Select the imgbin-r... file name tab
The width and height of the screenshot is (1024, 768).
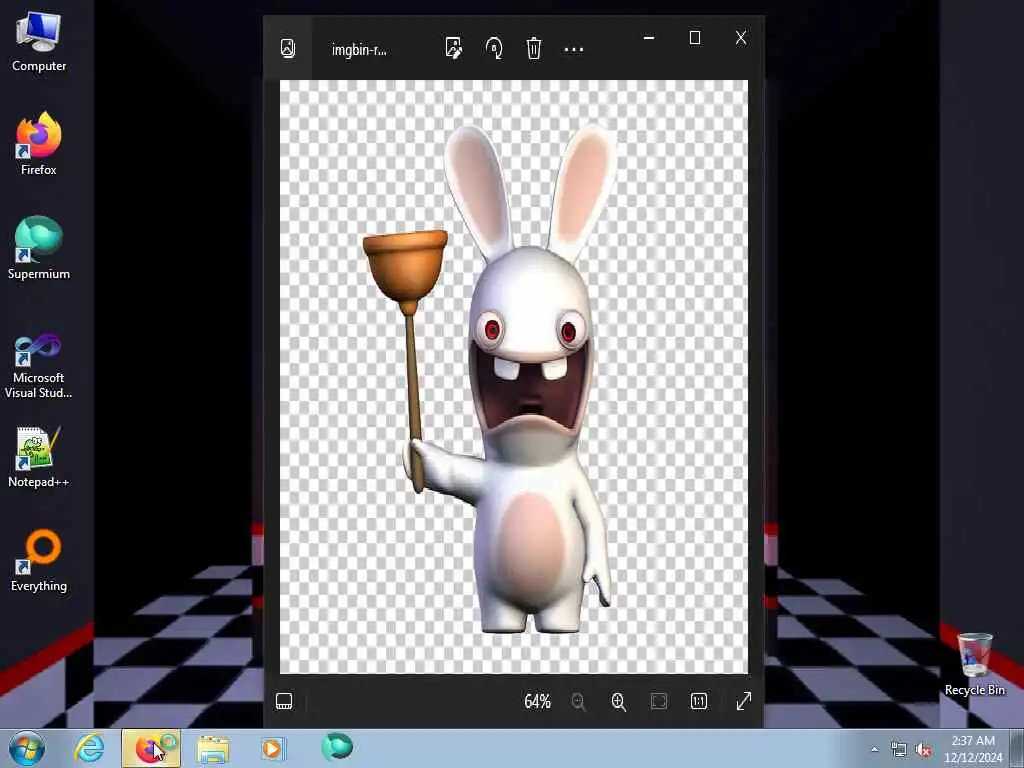359,50
